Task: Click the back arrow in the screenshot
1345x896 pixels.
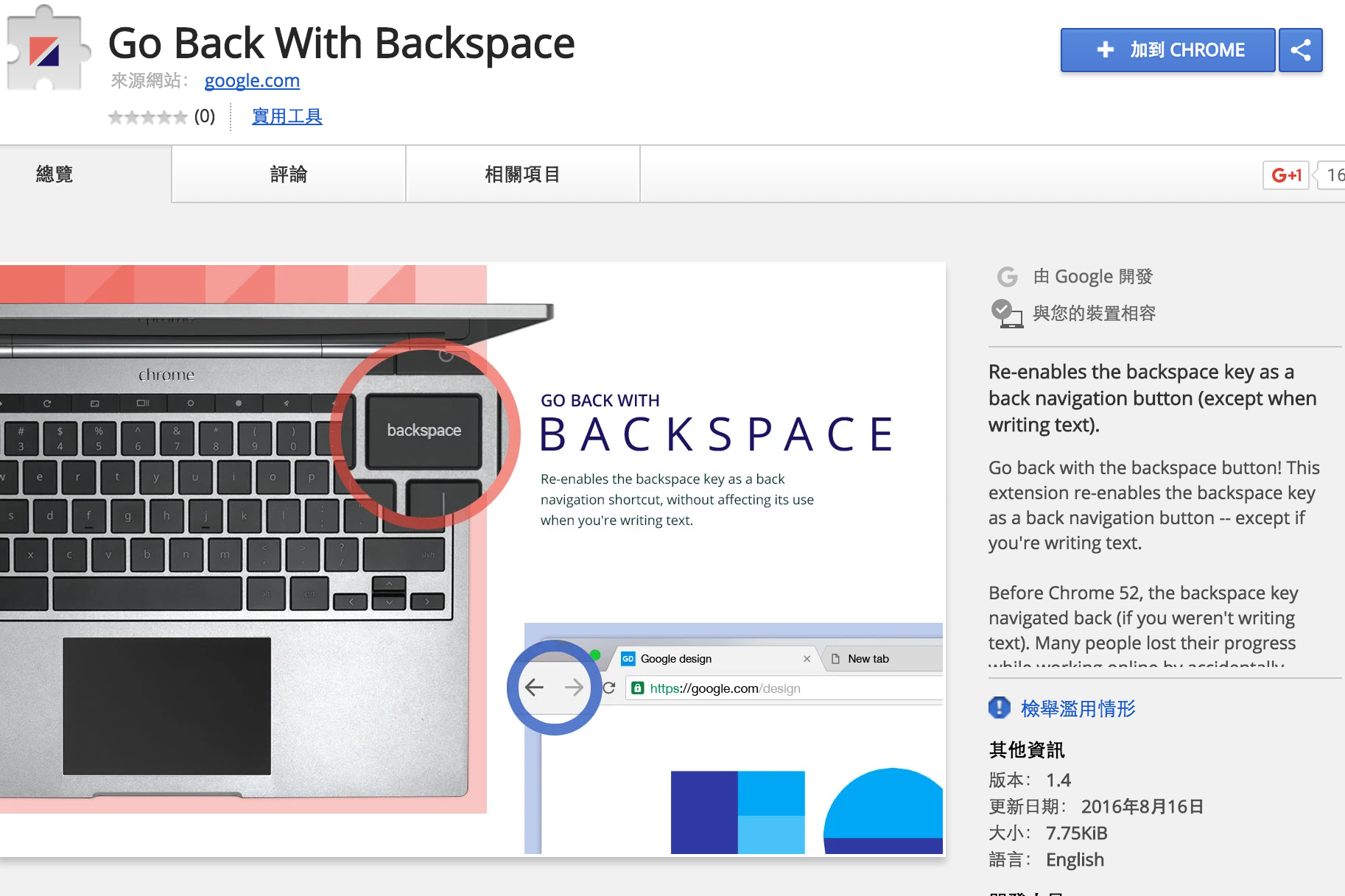Action: (534, 688)
